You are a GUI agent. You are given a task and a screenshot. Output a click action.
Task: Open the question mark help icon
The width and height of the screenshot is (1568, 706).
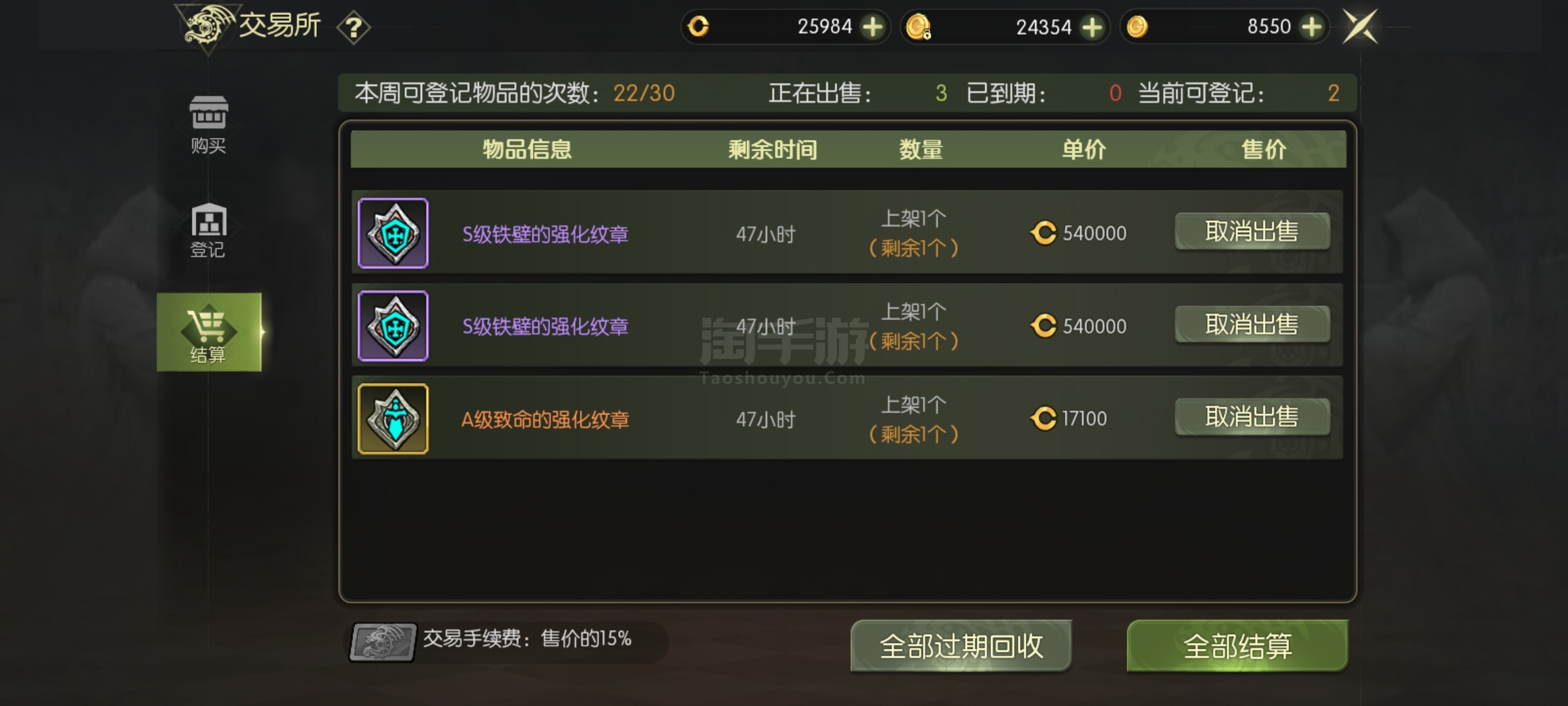coord(353,27)
